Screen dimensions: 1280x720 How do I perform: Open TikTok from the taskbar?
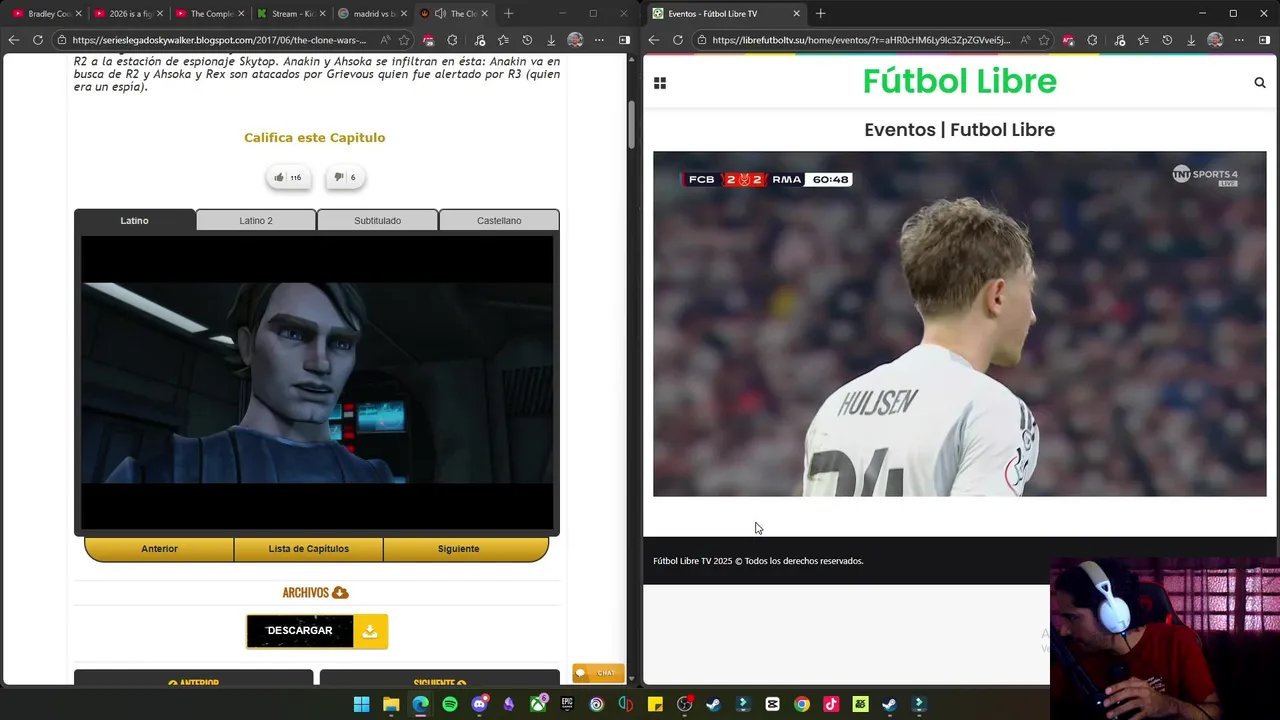[831, 704]
